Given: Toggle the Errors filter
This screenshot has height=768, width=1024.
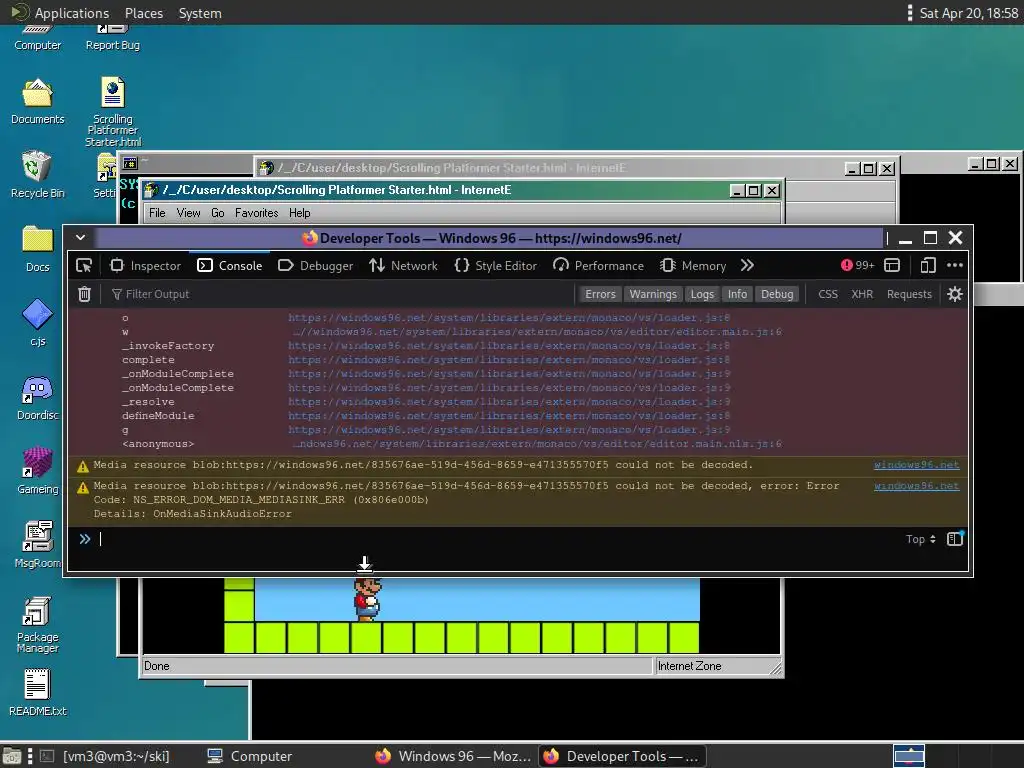Looking at the screenshot, I should [600, 294].
